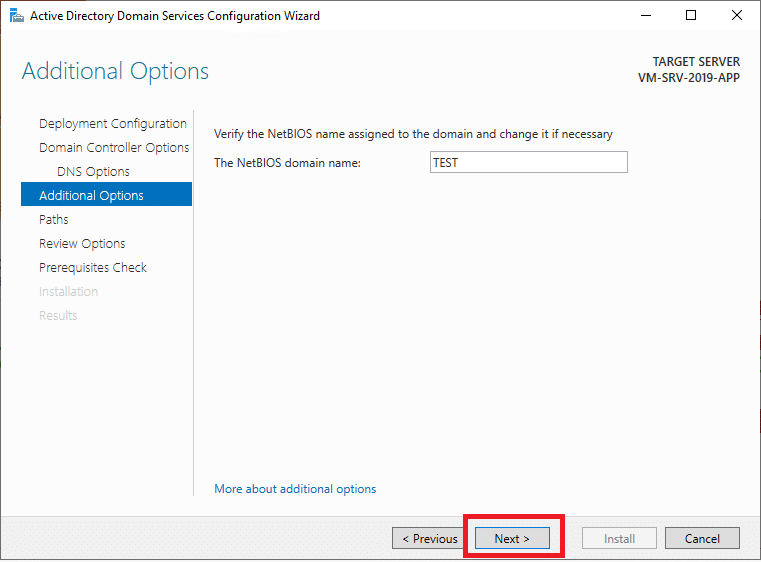Image resolution: width=761 pixels, height=562 pixels.
Task: Click the NetBIOS domain name text field
Action: (527, 162)
